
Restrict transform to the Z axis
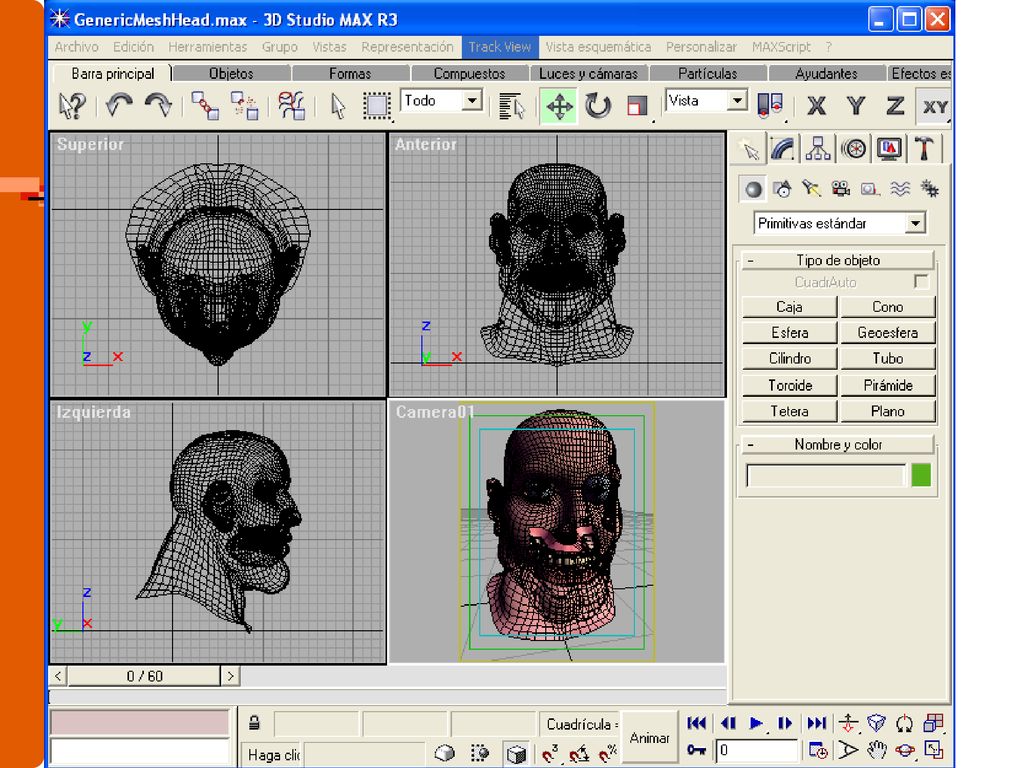tap(895, 105)
